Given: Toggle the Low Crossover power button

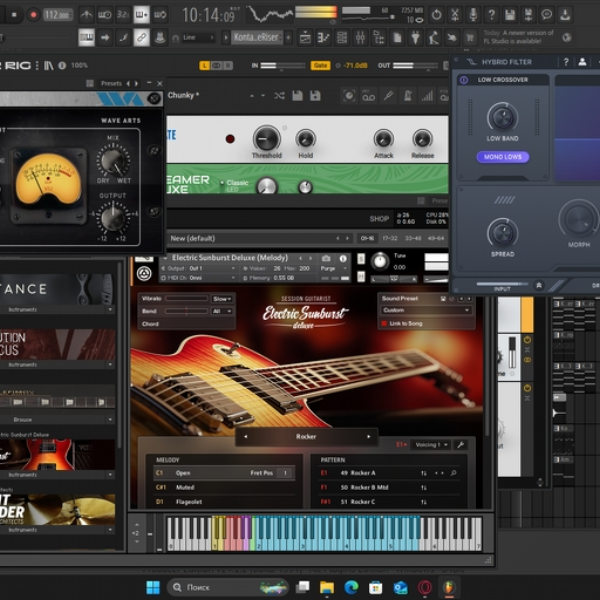Looking at the screenshot, I should [x=464, y=80].
